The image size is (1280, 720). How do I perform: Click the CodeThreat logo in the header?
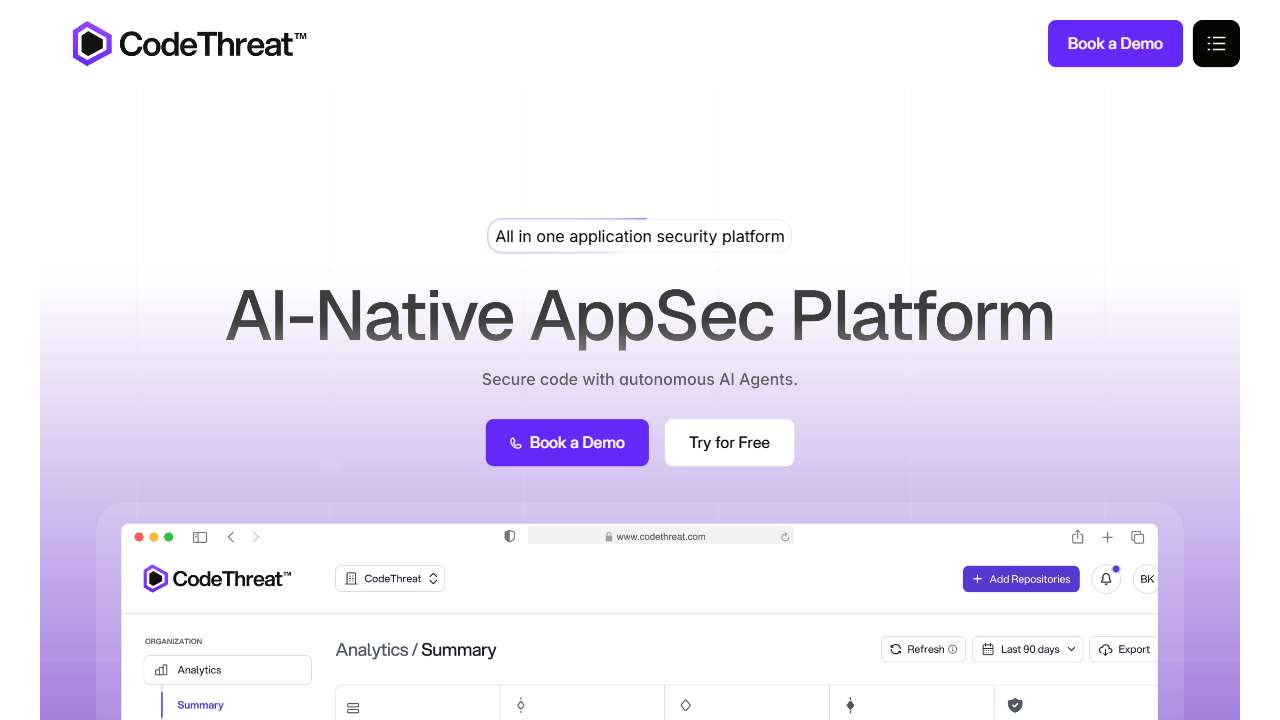tap(190, 44)
